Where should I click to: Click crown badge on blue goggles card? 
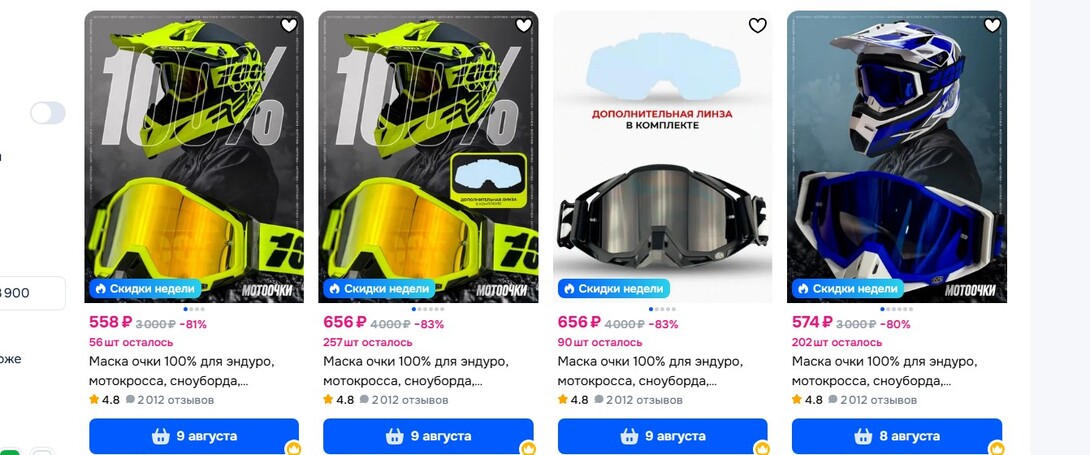pos(997,448)
